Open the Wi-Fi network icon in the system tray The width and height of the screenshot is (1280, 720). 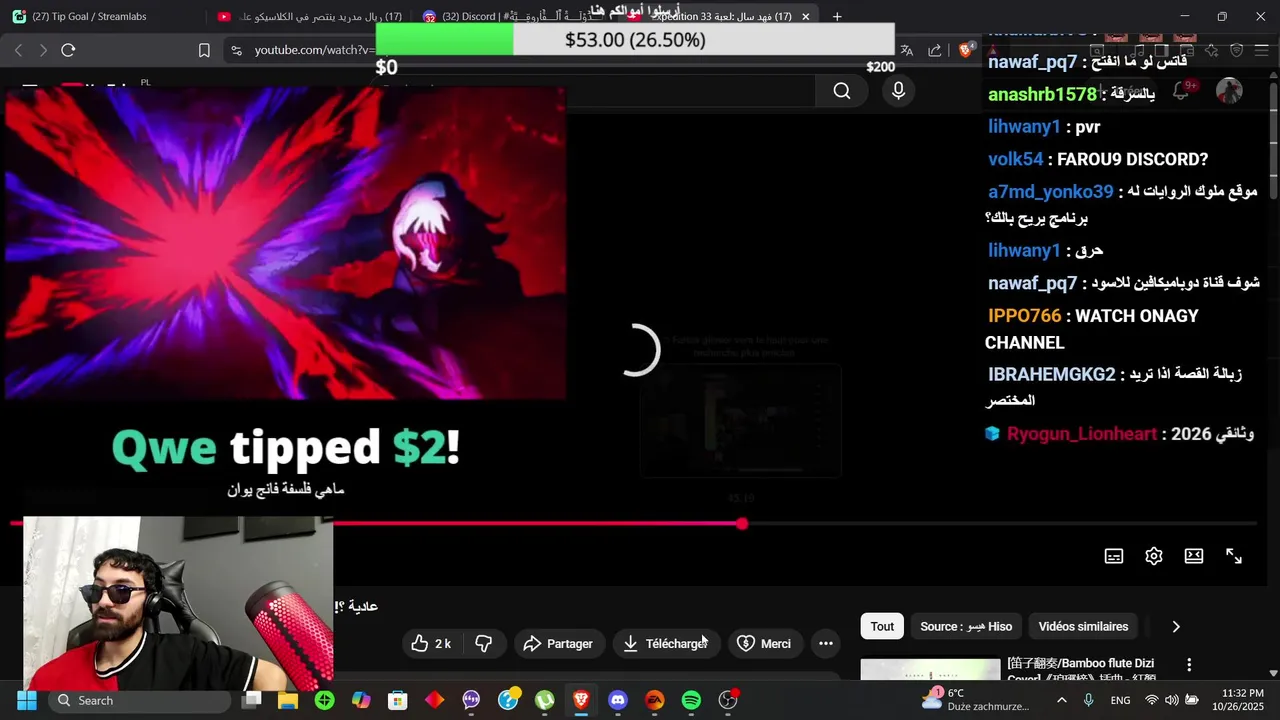(1151, 700)
